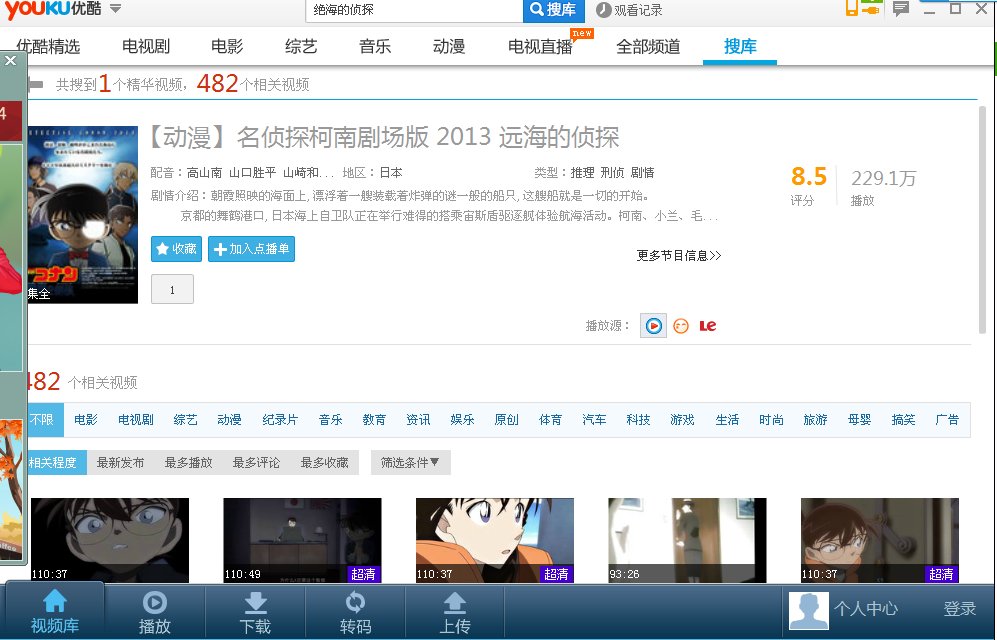Switch to 电视剧 tab
Screen dimensions: 997x640
coord(146,46)
